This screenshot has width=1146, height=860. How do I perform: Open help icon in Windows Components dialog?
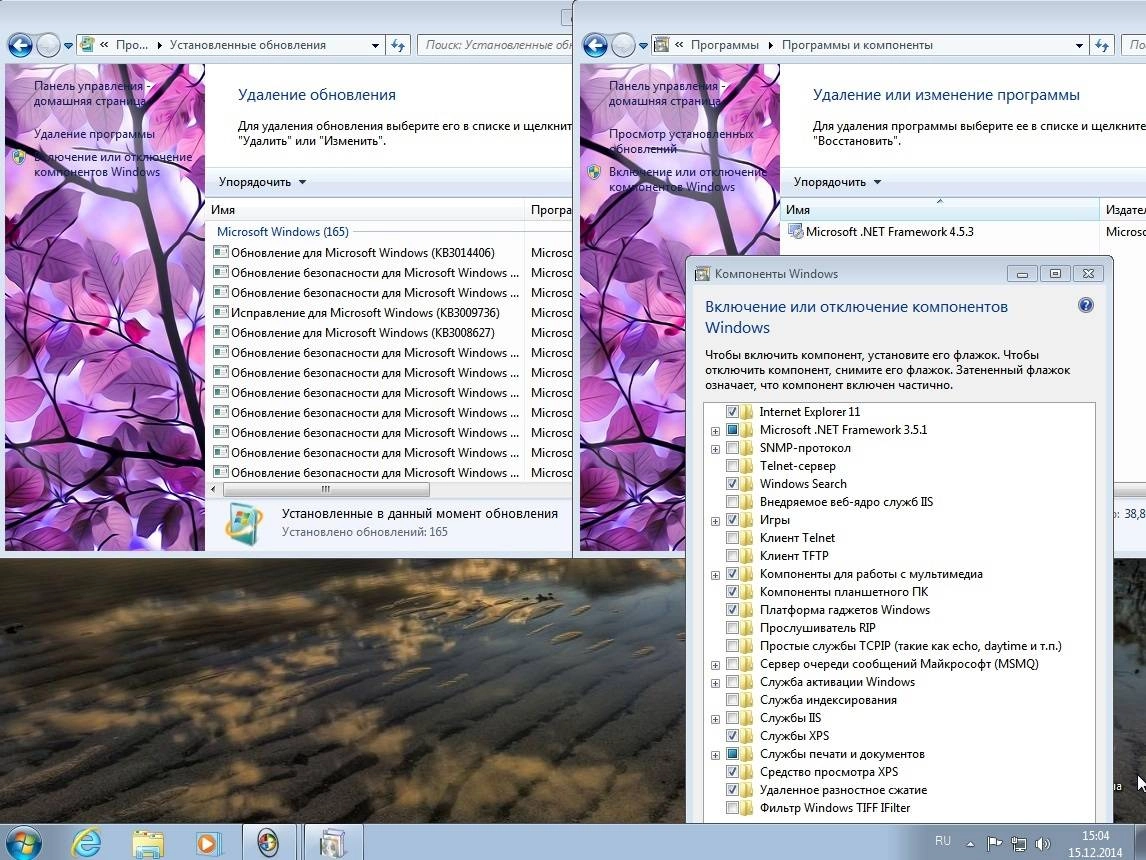point(1086,305)
